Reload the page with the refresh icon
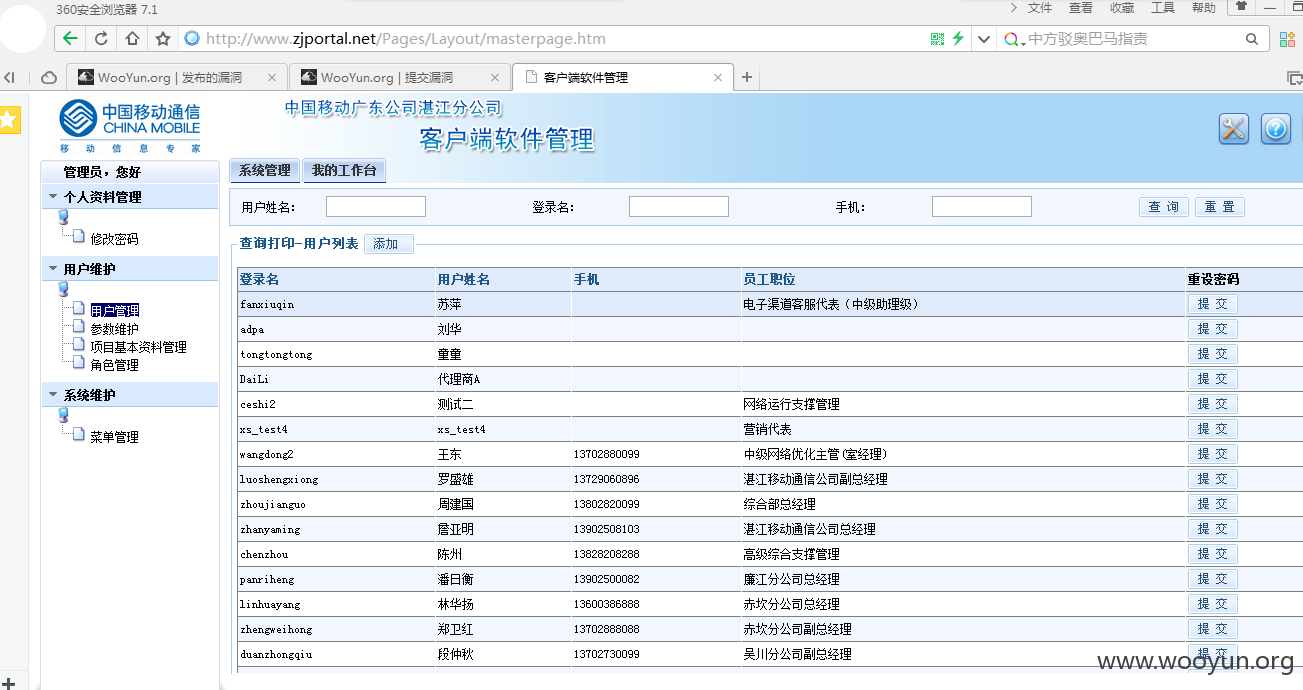 pos(101,39)
